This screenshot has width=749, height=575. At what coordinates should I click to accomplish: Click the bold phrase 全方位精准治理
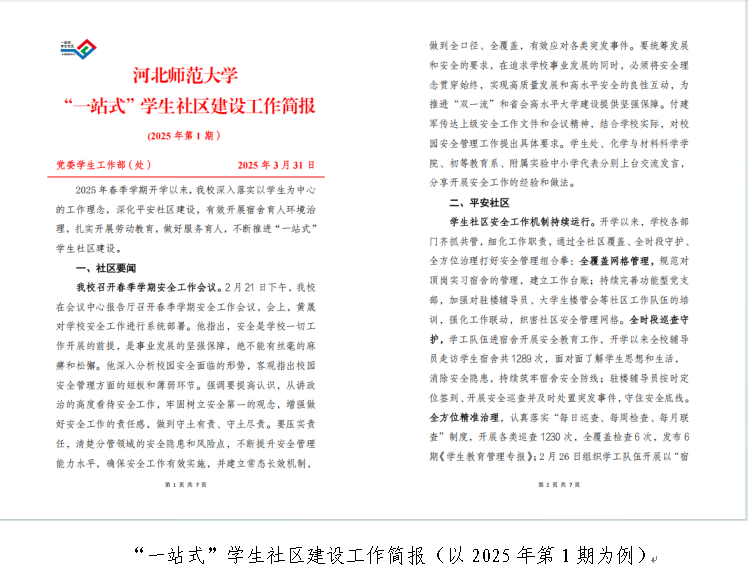tap(463, 416)
